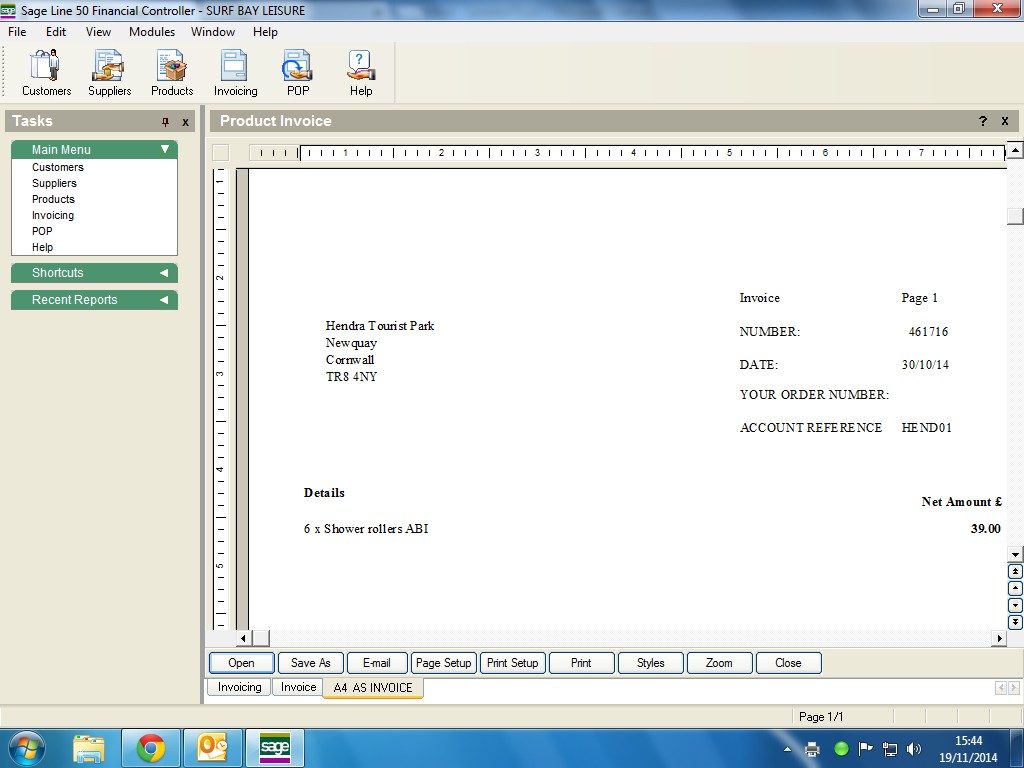Open the POP toolbar icon
This screenshot has height=768, width=1024.
(298, 73)
